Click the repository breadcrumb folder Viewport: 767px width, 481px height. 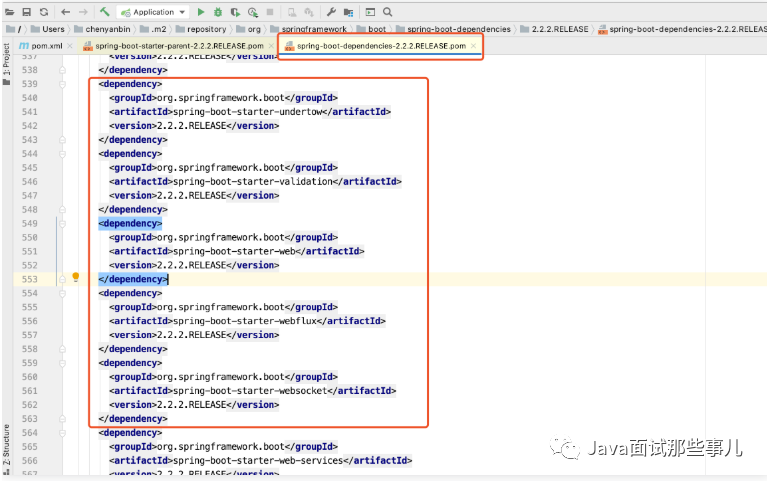tap(201, 29)
